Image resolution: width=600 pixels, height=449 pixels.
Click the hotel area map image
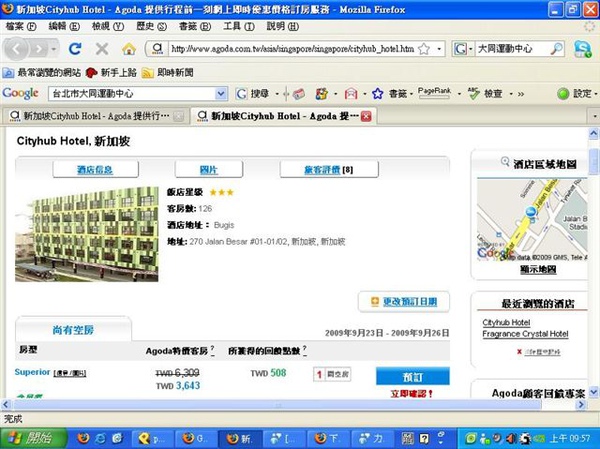tap(532, 220)
